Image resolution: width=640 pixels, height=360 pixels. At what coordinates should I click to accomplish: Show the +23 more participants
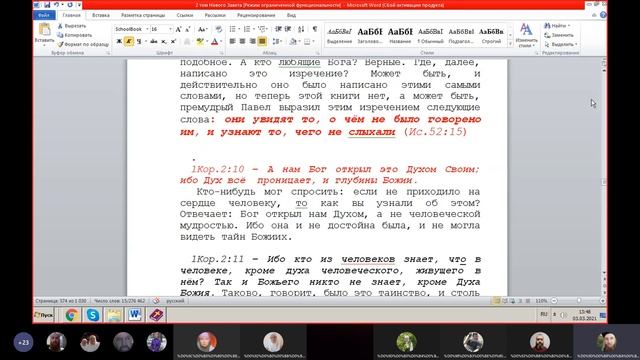[x=23, y=342]
